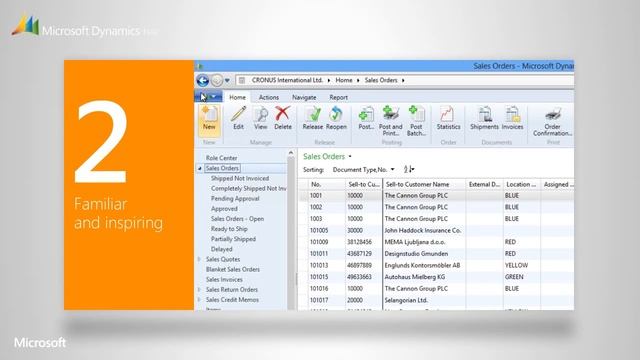Expand the Sales Credit Memos node

pyautogui.click(x=200, y=300)
